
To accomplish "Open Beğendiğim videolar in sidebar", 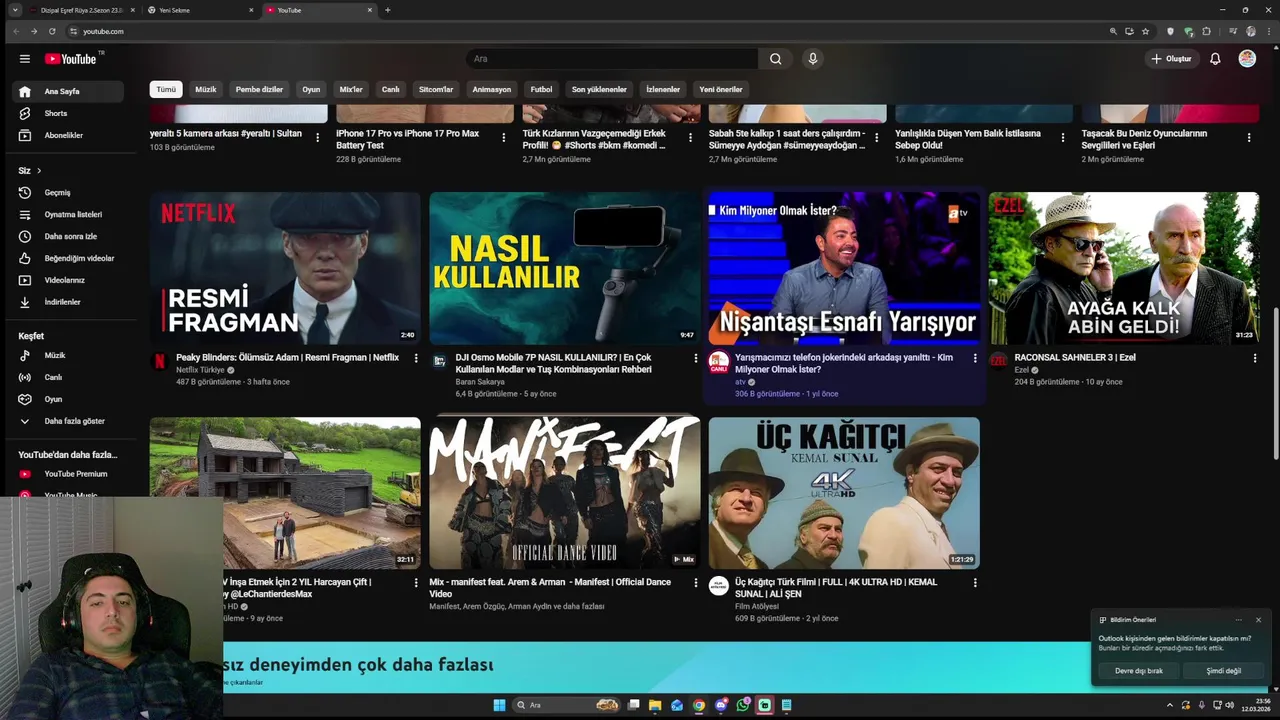I will tap(69, 258).
